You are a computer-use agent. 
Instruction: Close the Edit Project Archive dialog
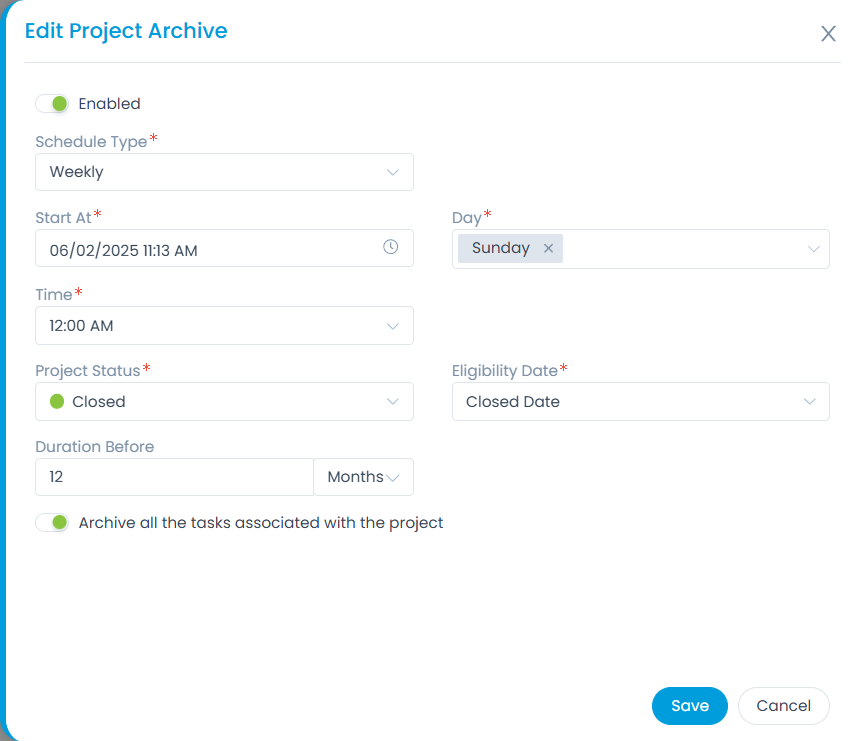828,34
